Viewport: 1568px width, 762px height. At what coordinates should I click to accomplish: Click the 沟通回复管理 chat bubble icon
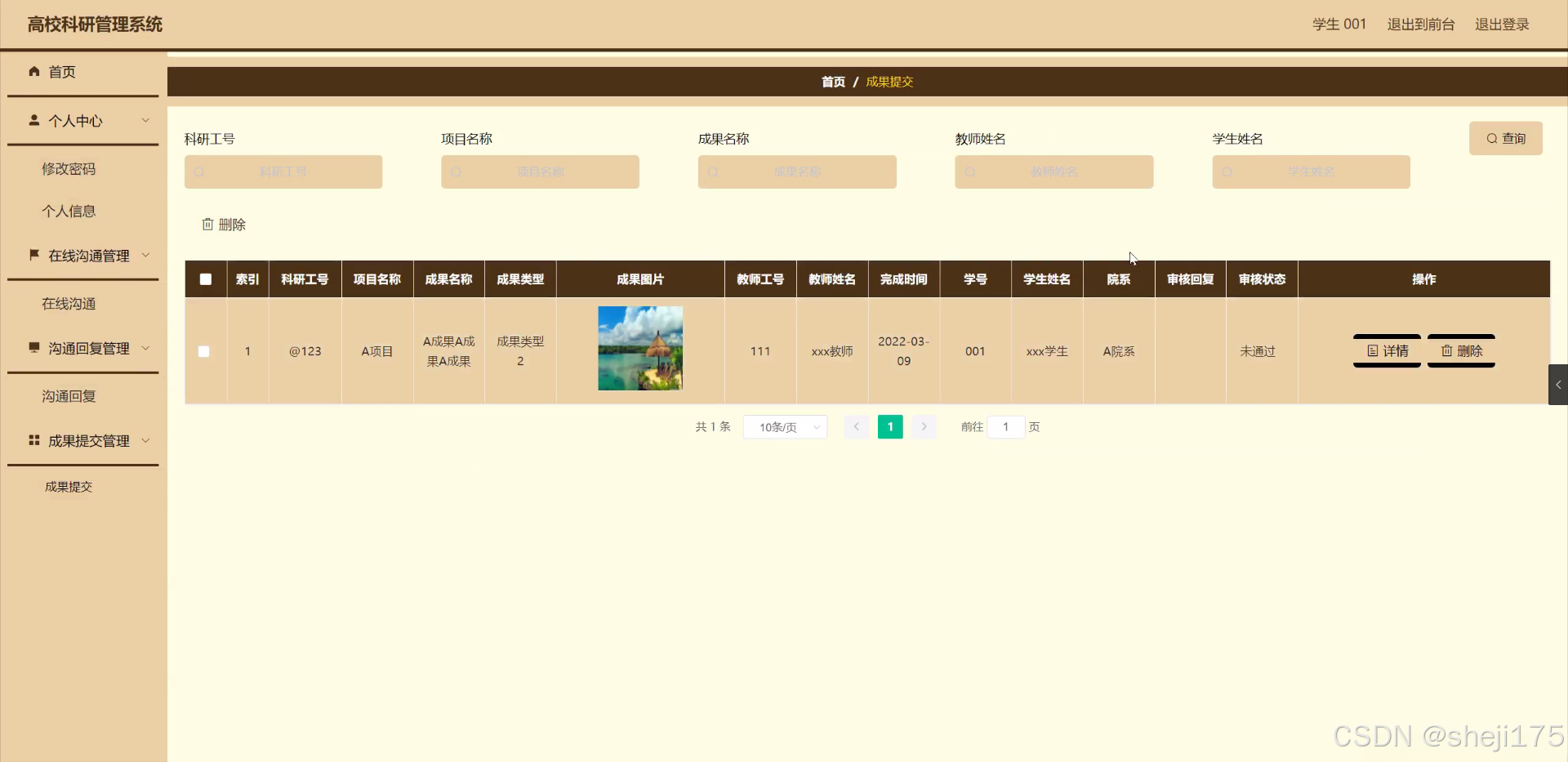tap(33, 348)
